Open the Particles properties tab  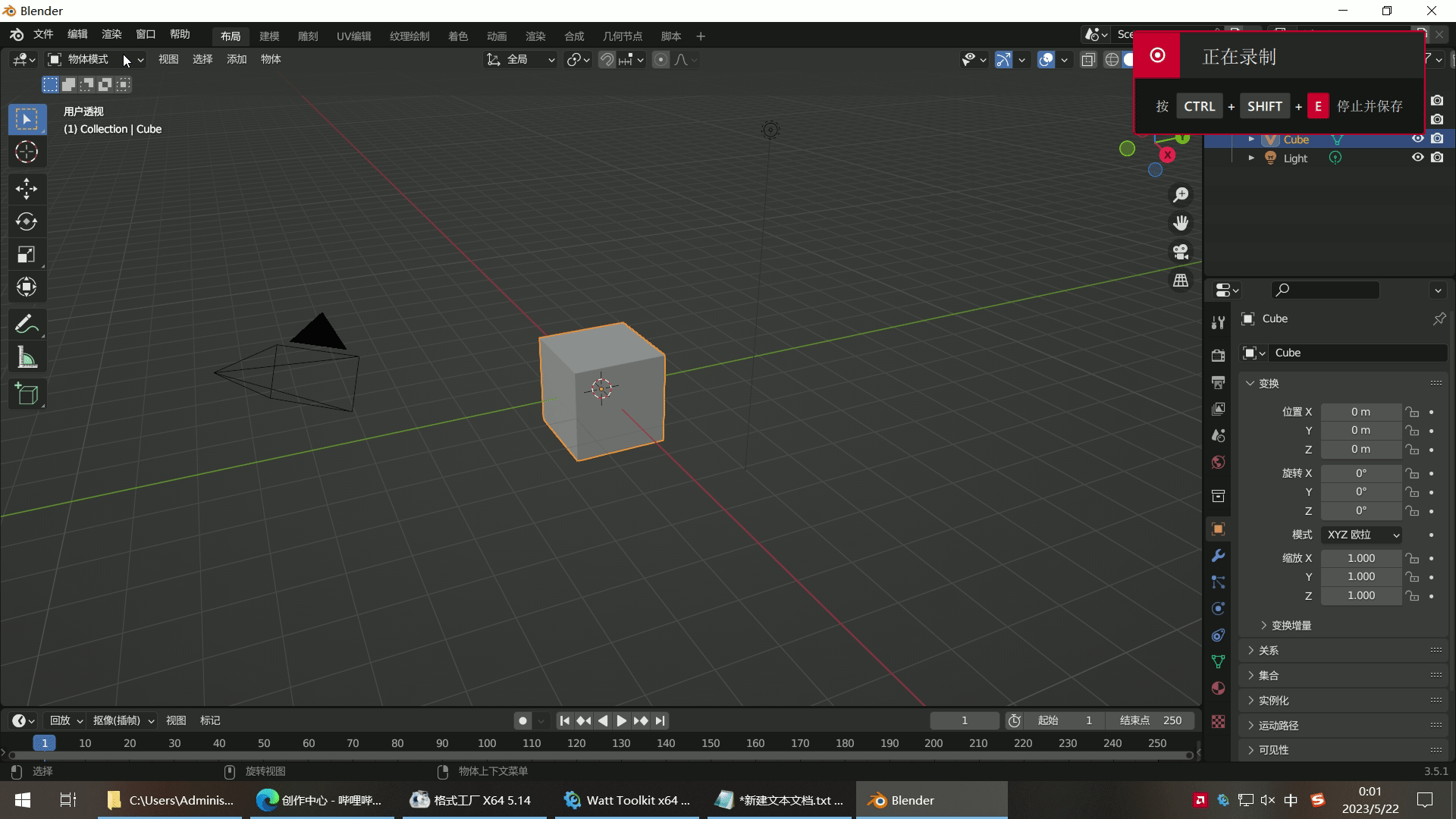coord(1218,582)
